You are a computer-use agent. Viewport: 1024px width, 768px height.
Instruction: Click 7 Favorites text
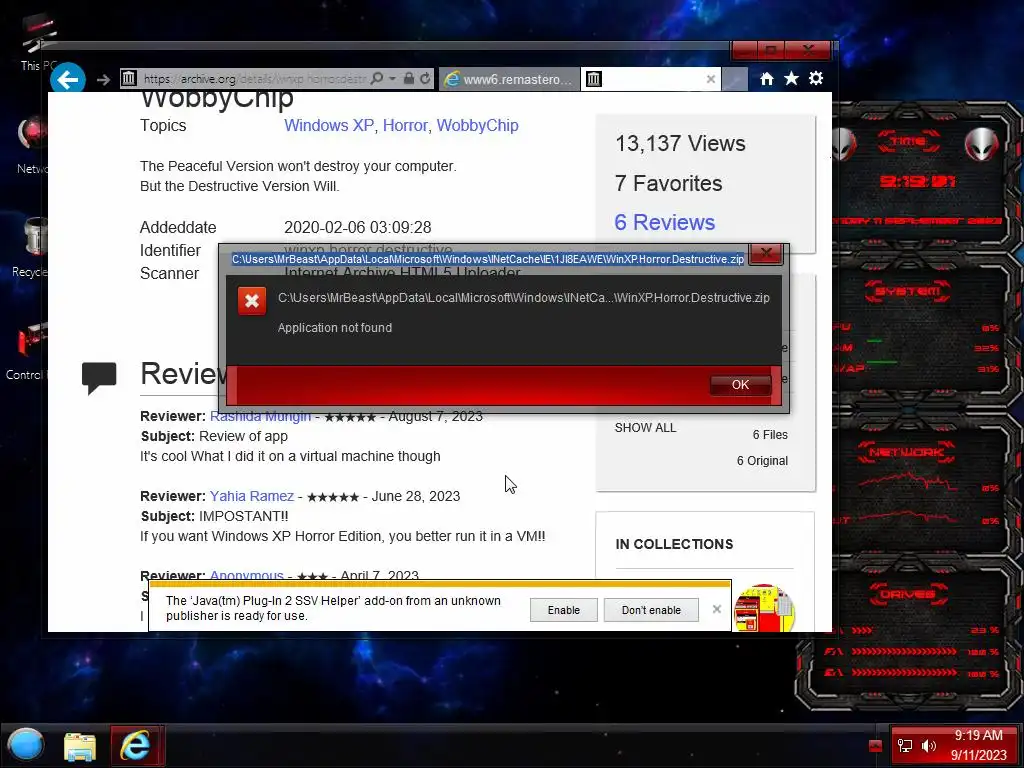tap(668, 184)
